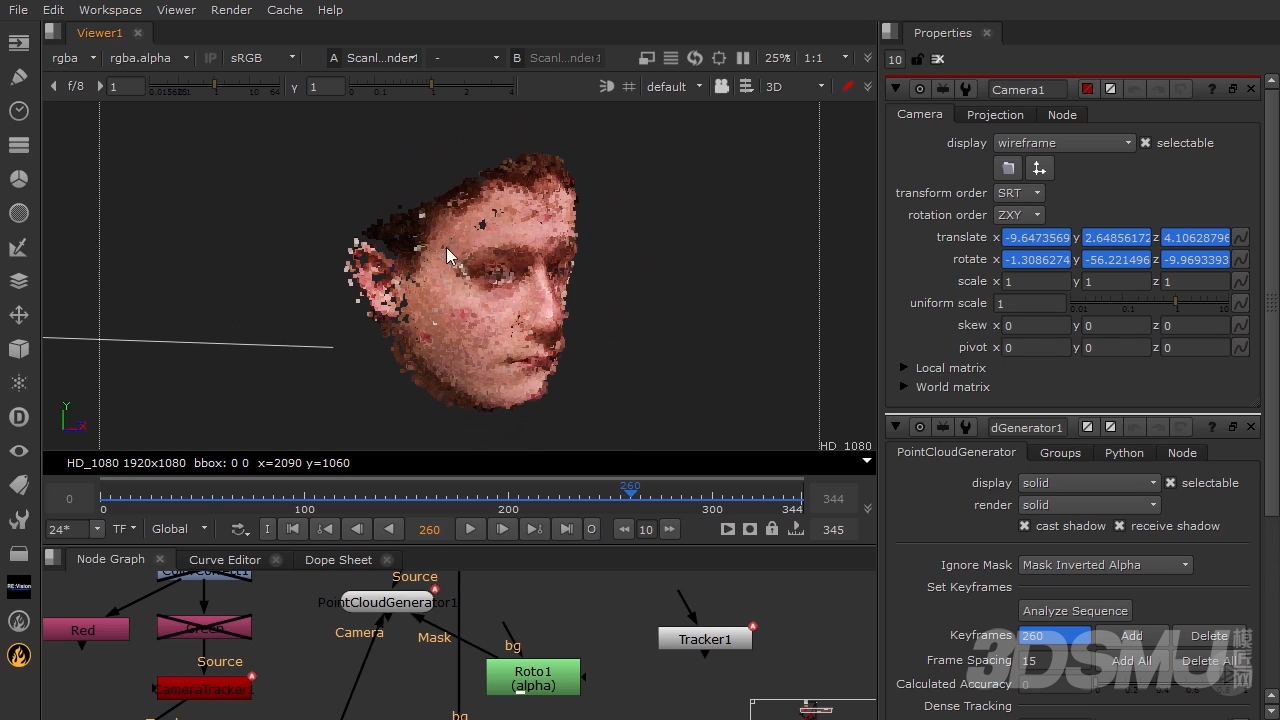The height and width of the screenshot is (720, 1280).
Task: Open the Channel nodes stacked-bars icon
Action: pos(19,145)
